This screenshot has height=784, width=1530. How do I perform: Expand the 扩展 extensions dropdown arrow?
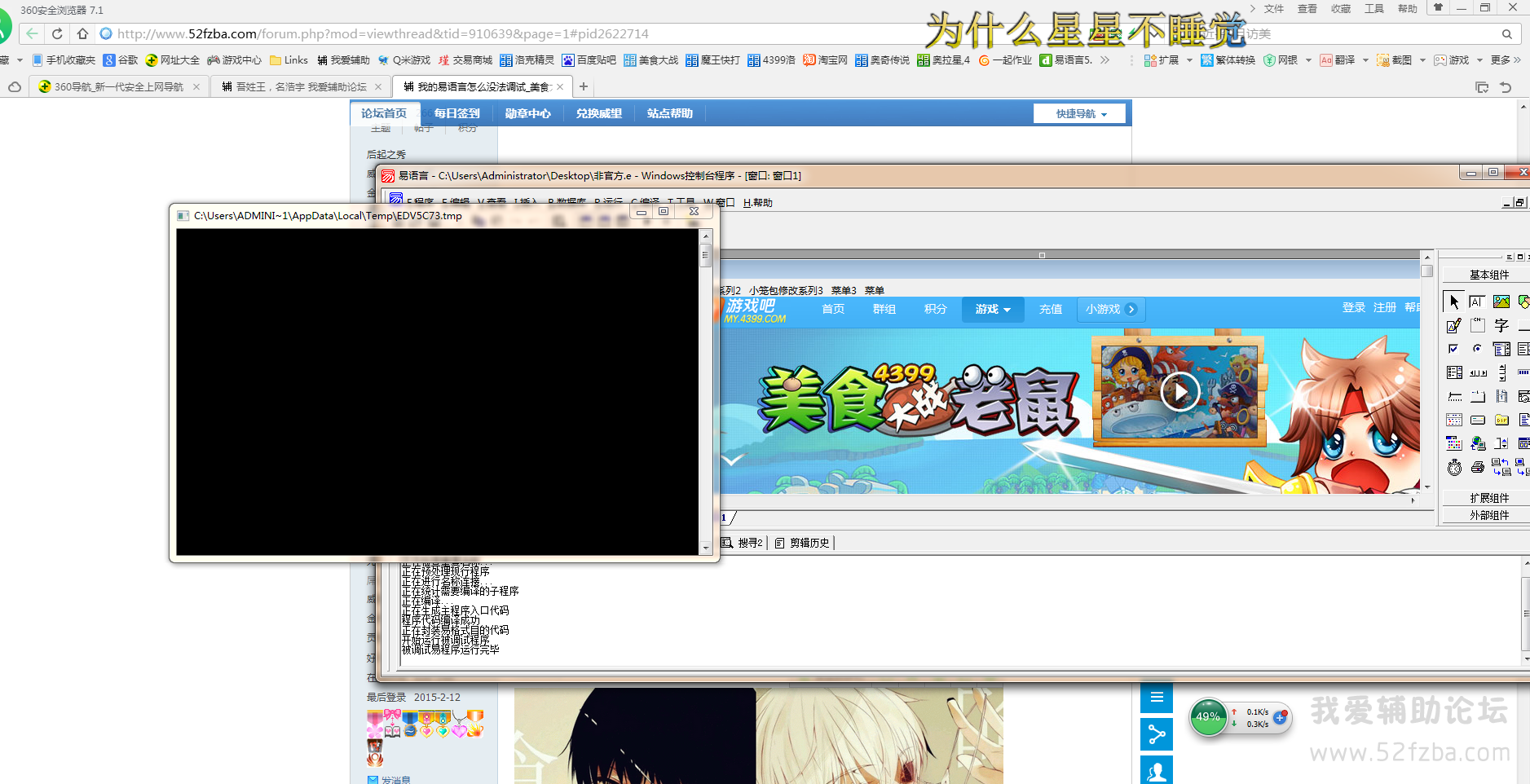pyautogui.click(x=1189, y=60)
